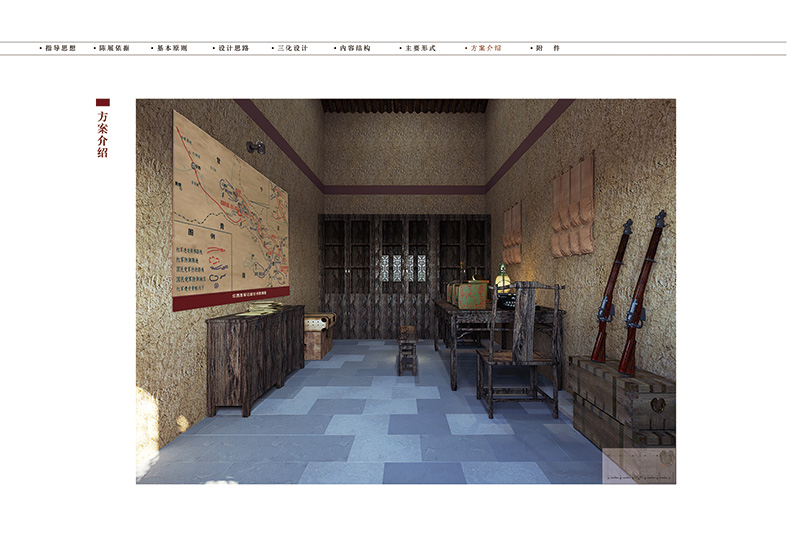Screen dimensions: 800x550
Task: Click the wall lamp beside the map
Action: [x=257, y=148]
